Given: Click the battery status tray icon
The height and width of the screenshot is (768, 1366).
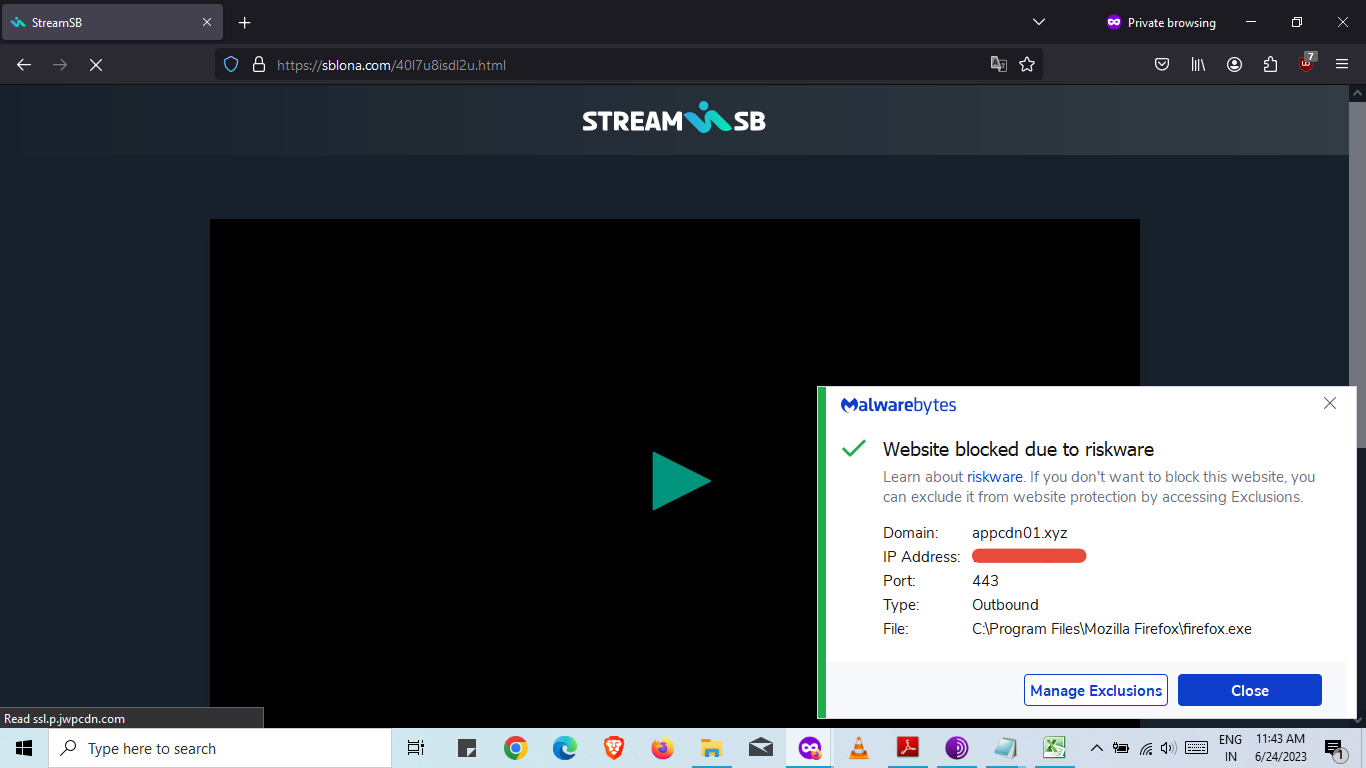Looking at the screenshot, I should coord(1121,748).
